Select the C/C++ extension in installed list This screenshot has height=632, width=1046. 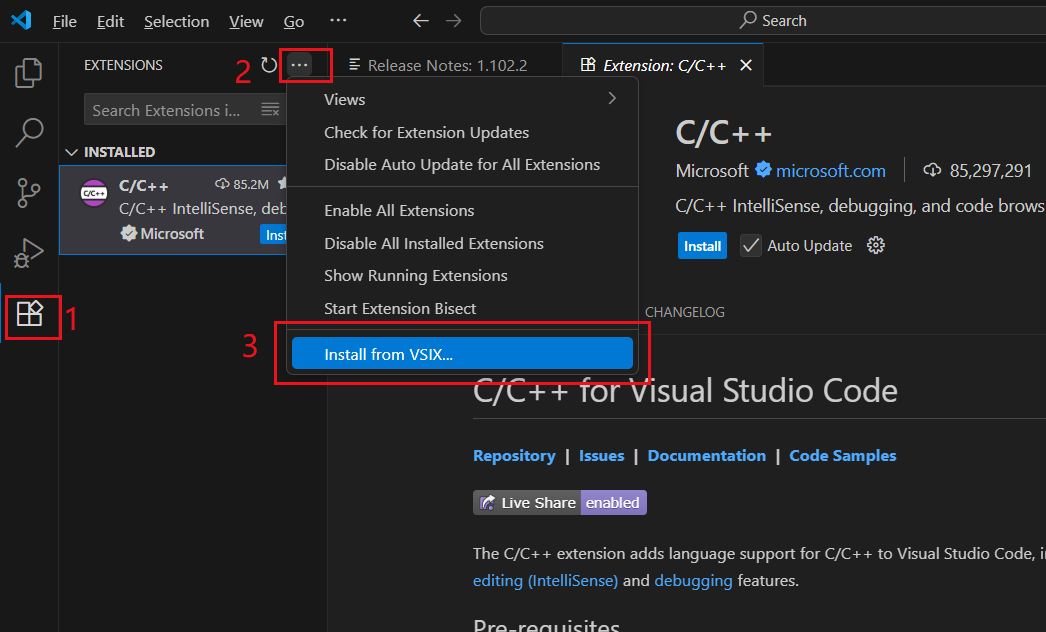173,210
